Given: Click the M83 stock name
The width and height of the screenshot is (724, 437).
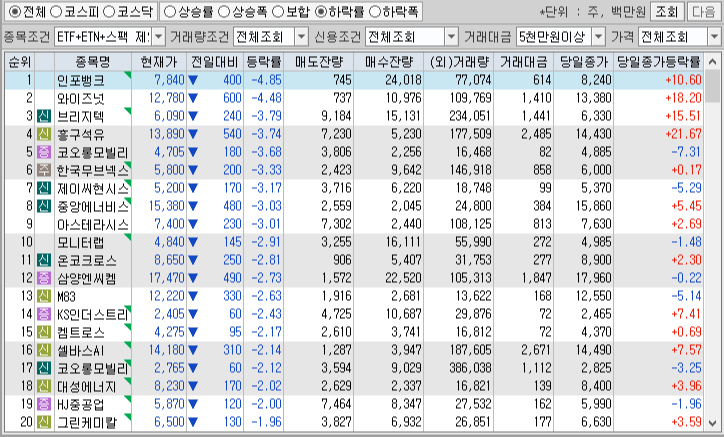Looking at the screenshot, I should point(66,296).
